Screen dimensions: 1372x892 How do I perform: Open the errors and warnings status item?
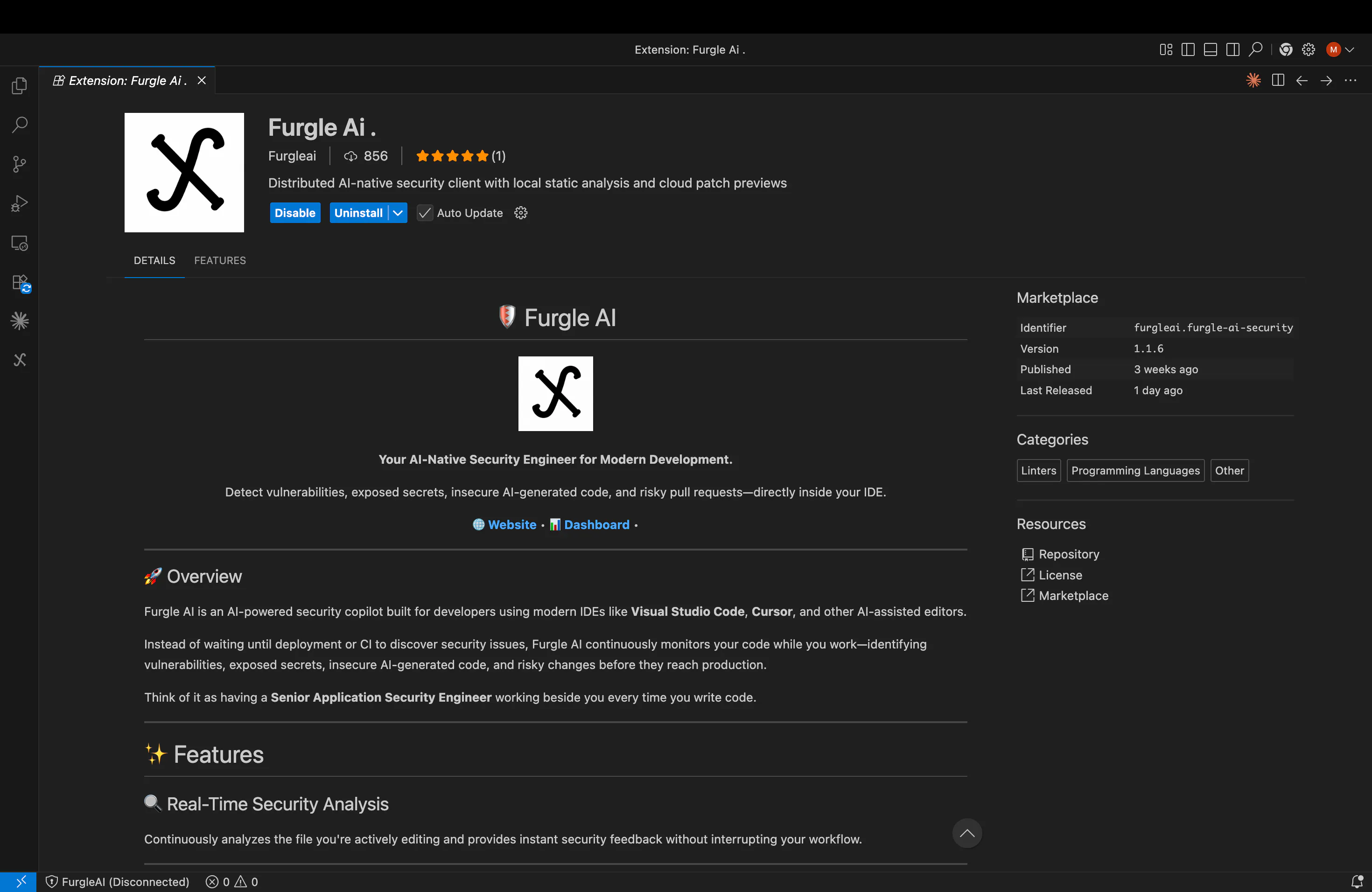pyautogui.click(x=232, y=882)
